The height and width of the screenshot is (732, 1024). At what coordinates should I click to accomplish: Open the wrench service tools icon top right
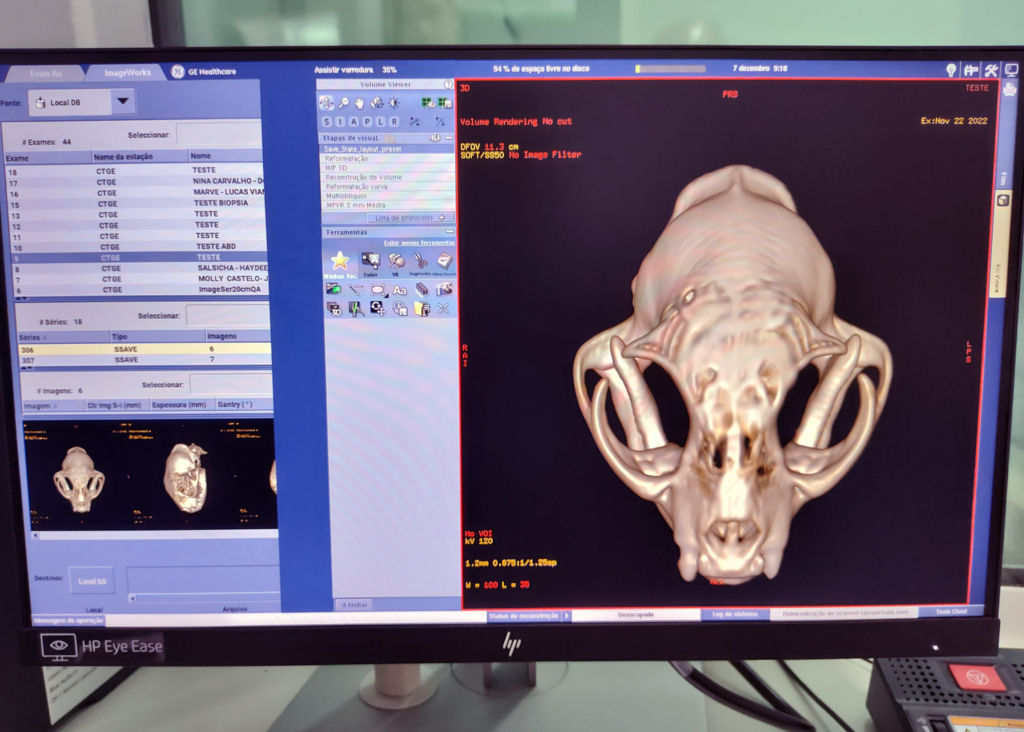990,70
